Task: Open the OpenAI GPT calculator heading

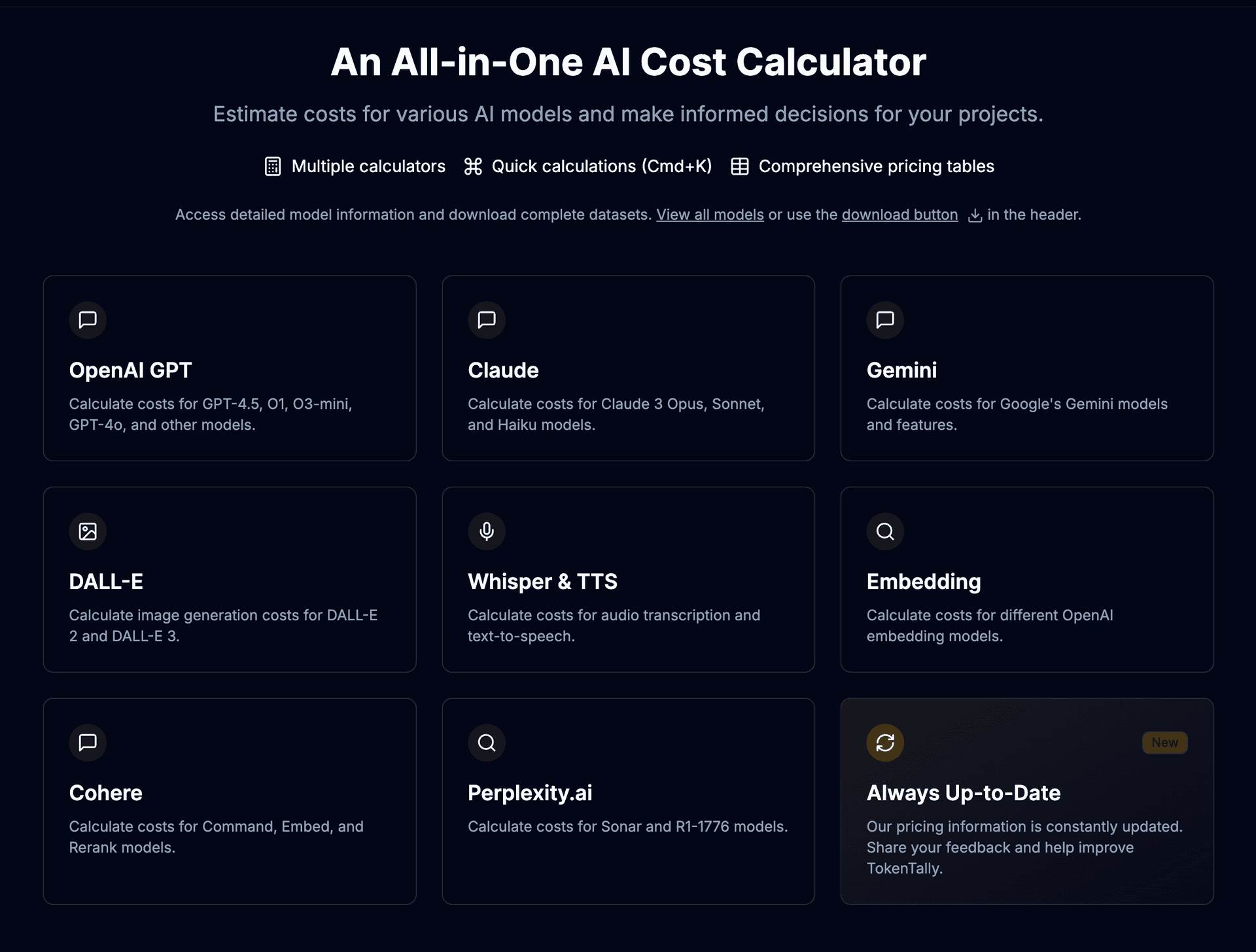Action: (x=130, y=370)
